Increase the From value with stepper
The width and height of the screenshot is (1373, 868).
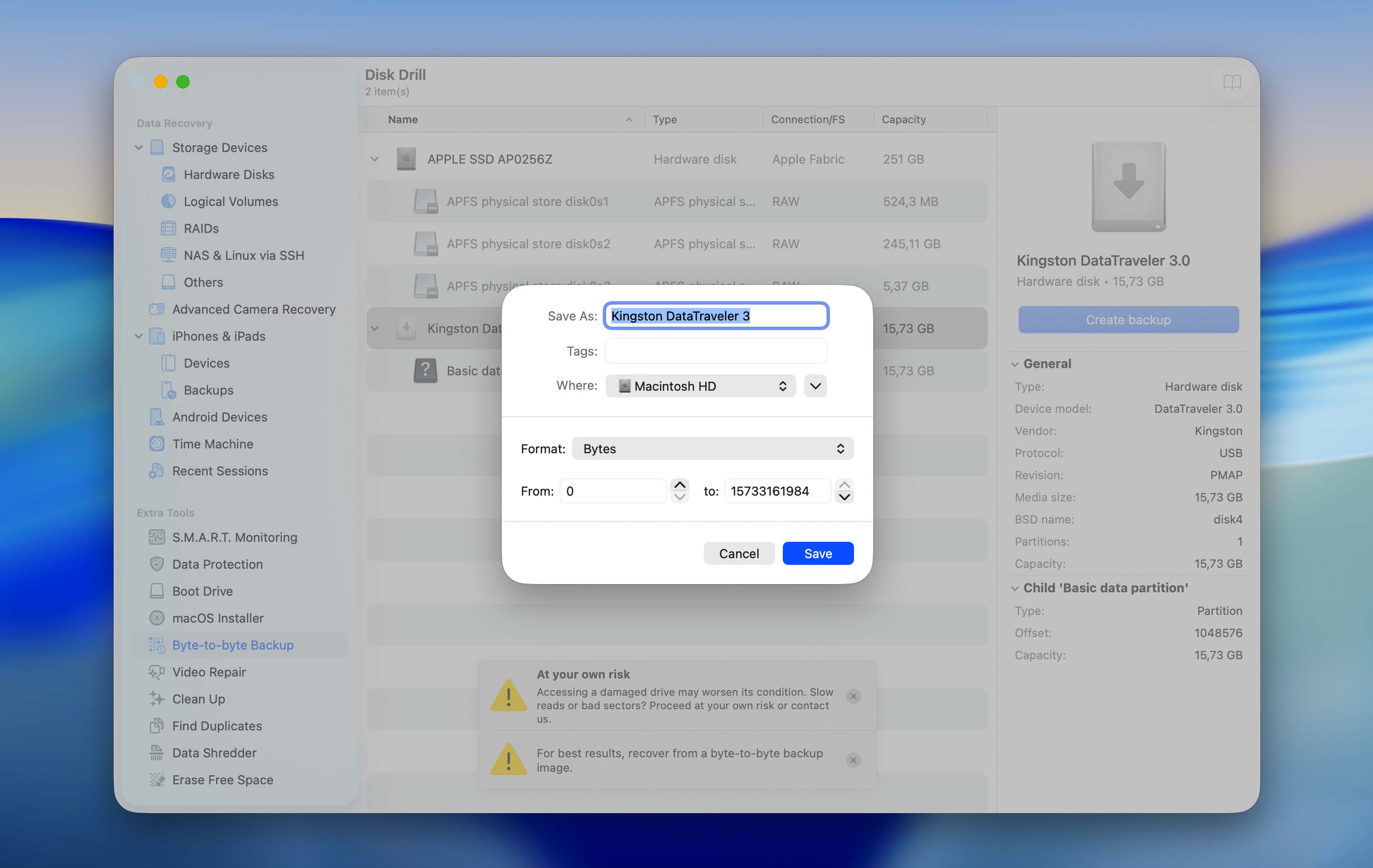coord(679,485)
